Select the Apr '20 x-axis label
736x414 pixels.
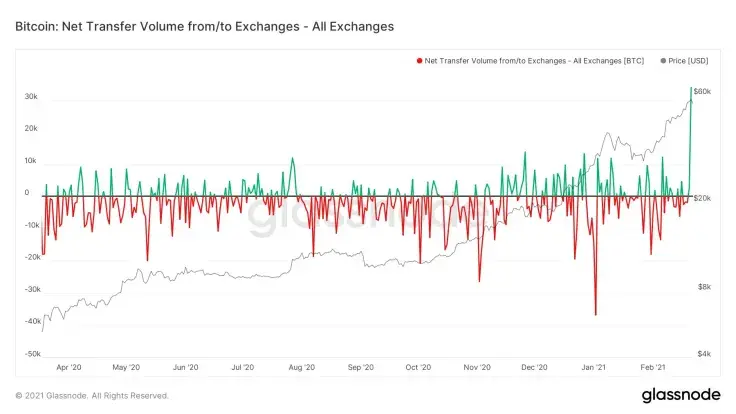(70, 367)
